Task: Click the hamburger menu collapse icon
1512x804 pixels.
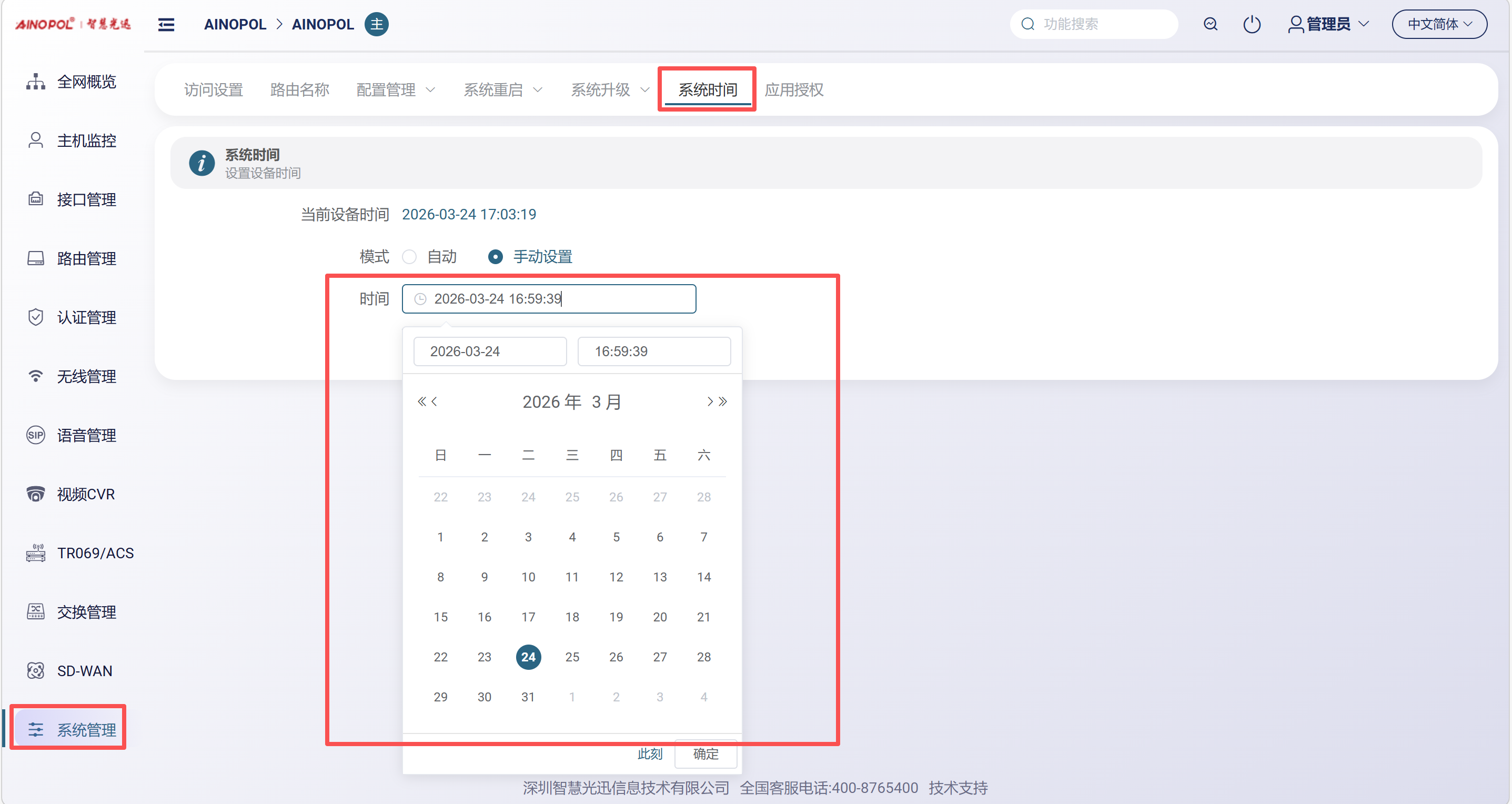Action: pos(166,25)
